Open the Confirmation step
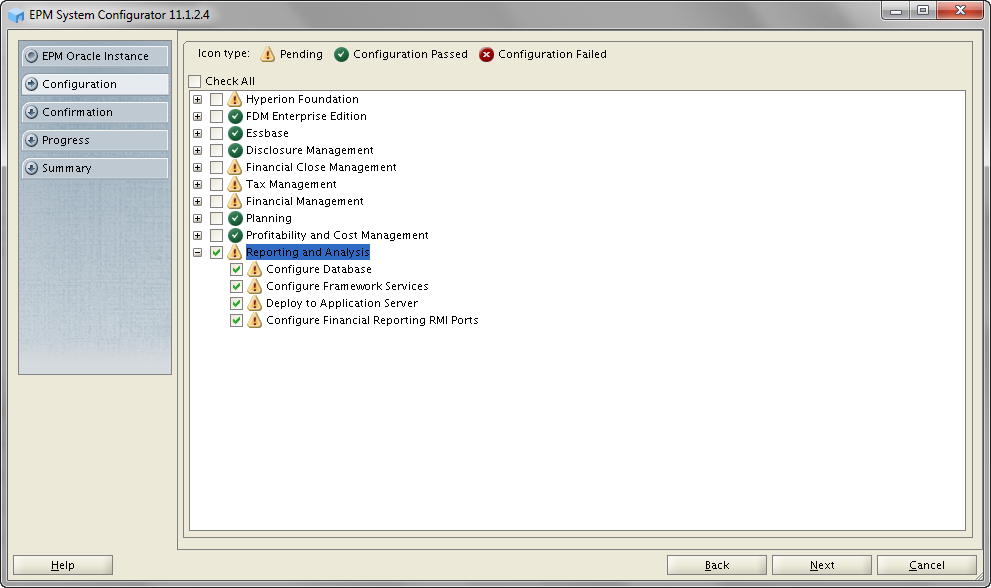This screenshot has height=588, width=991. pos(95,112)
